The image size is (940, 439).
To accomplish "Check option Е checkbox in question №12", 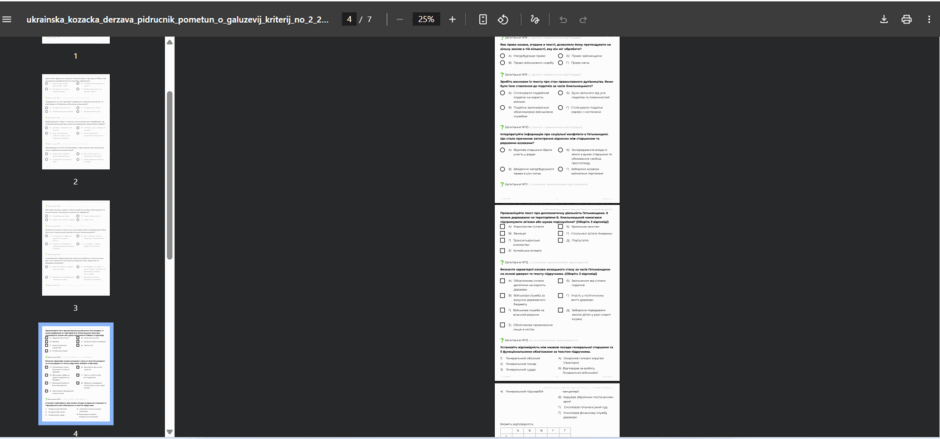I will tap(502, 324).
